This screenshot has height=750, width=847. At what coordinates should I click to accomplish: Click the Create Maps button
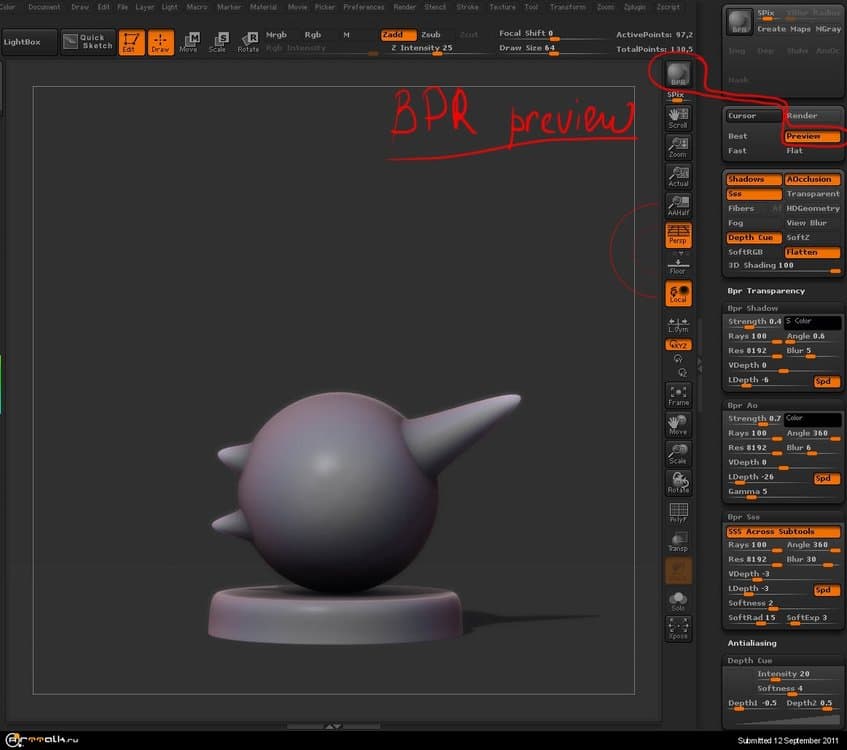783,29
